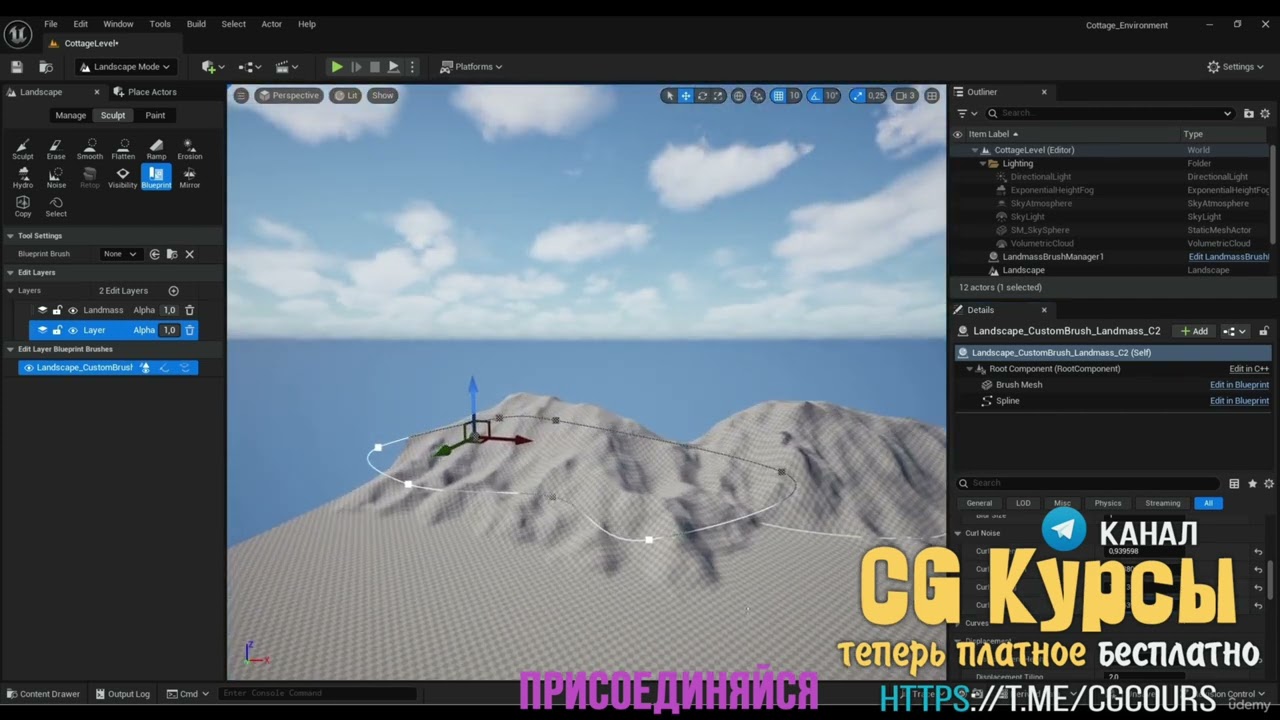Select the Smooth landscape tool
Image resolution: width=1280 pixels, height=720 pixels.
pos(90,149)
